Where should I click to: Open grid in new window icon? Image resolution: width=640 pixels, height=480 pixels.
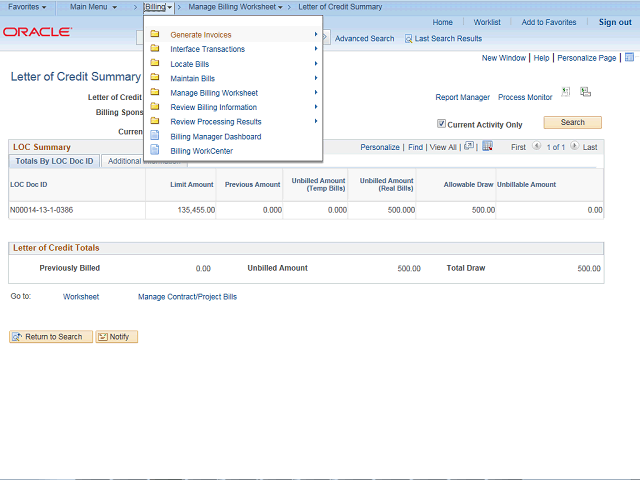469,146
